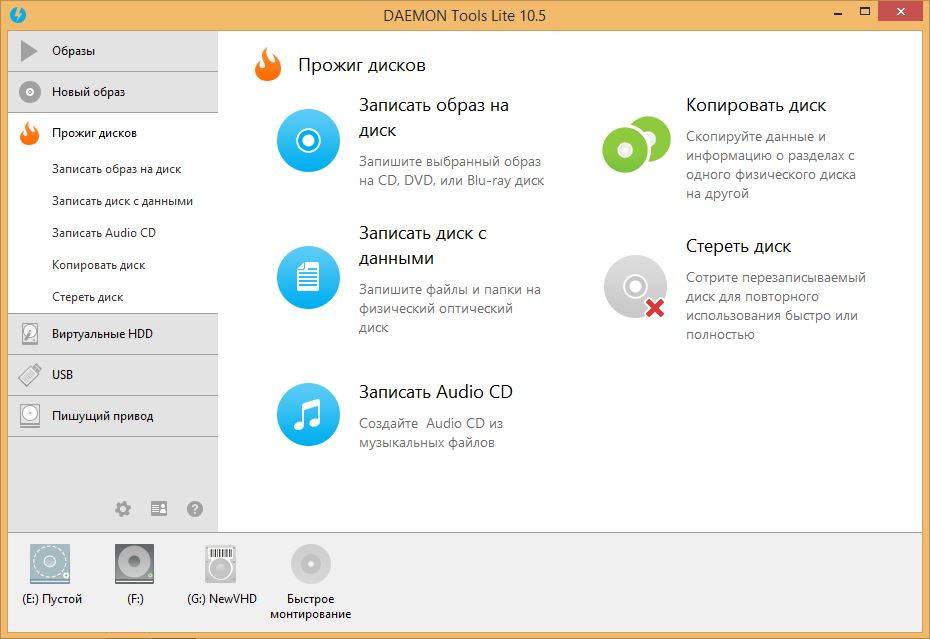Click the flame icon beside sidebar Прожиг дисков
This screenshot has height=639, width=930.
click(x=29, y=133)
